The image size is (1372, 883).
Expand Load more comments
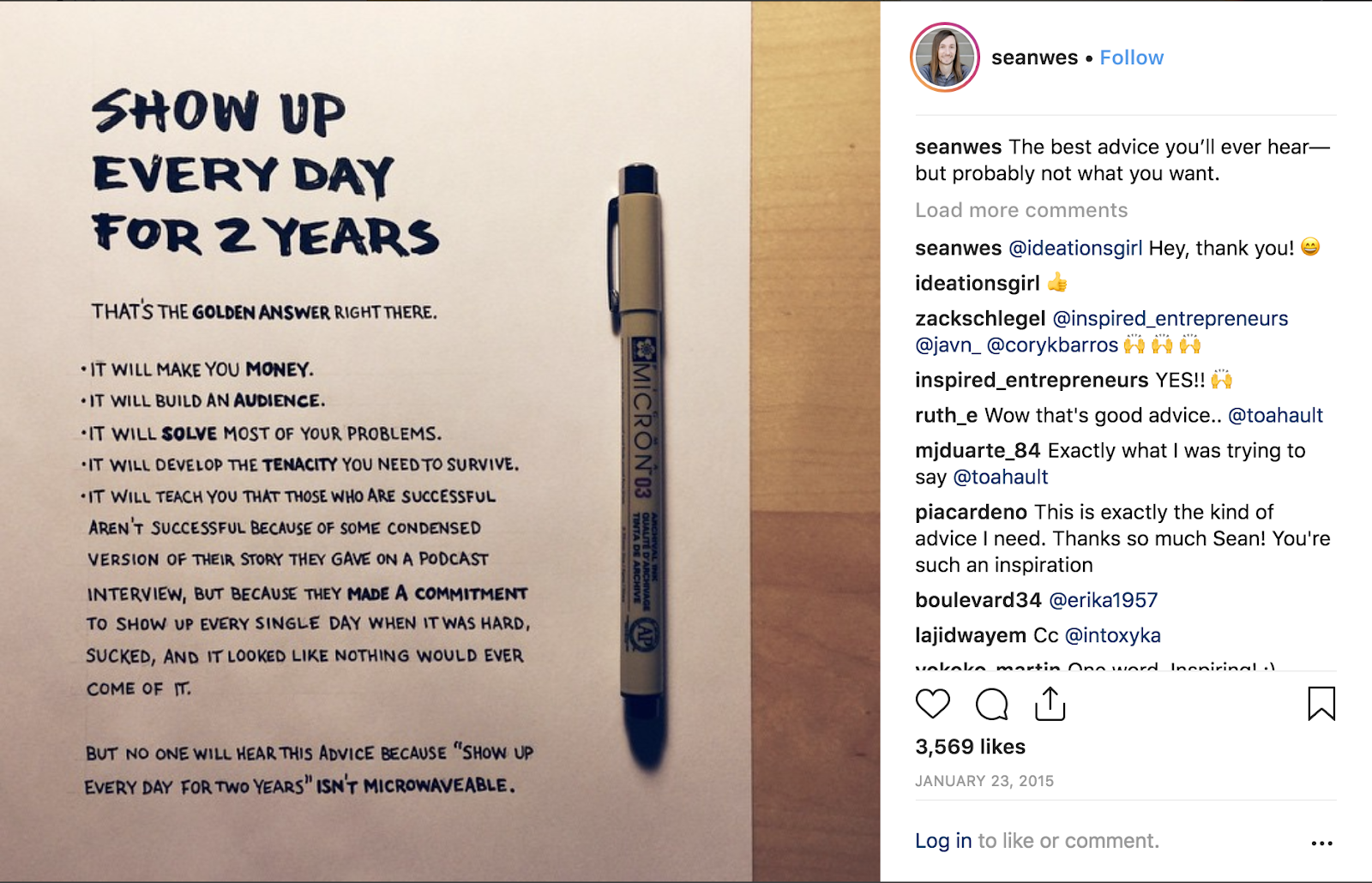1020,210
